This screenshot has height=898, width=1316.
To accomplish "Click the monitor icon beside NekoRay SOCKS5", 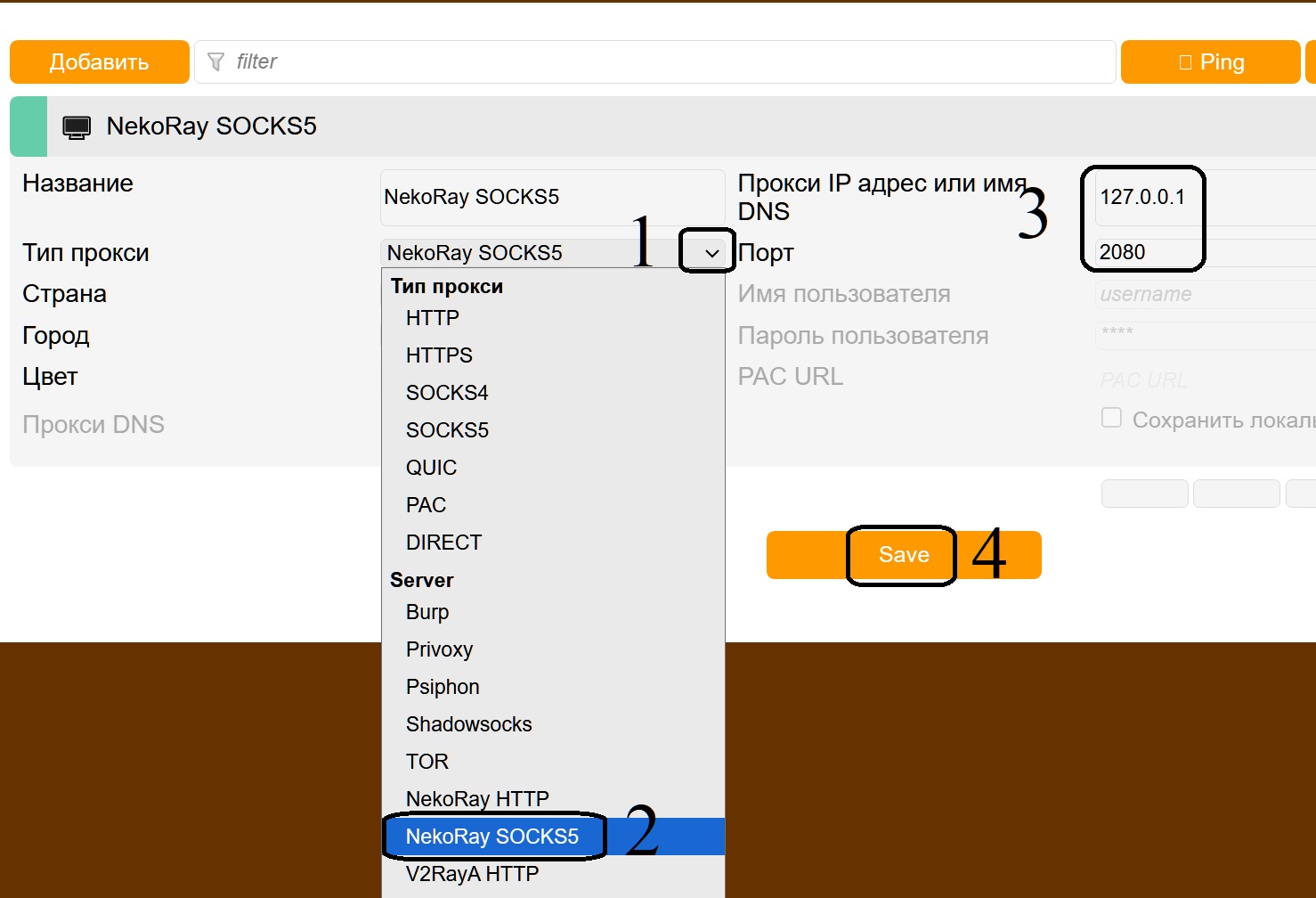I will [x=77, y=127].
